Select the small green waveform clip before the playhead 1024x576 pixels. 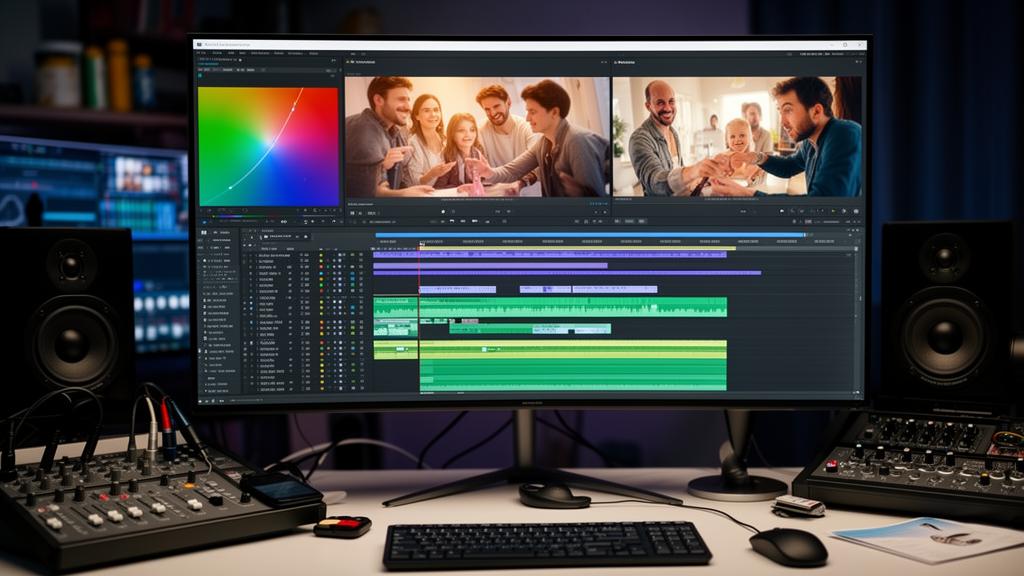point(395,307)
